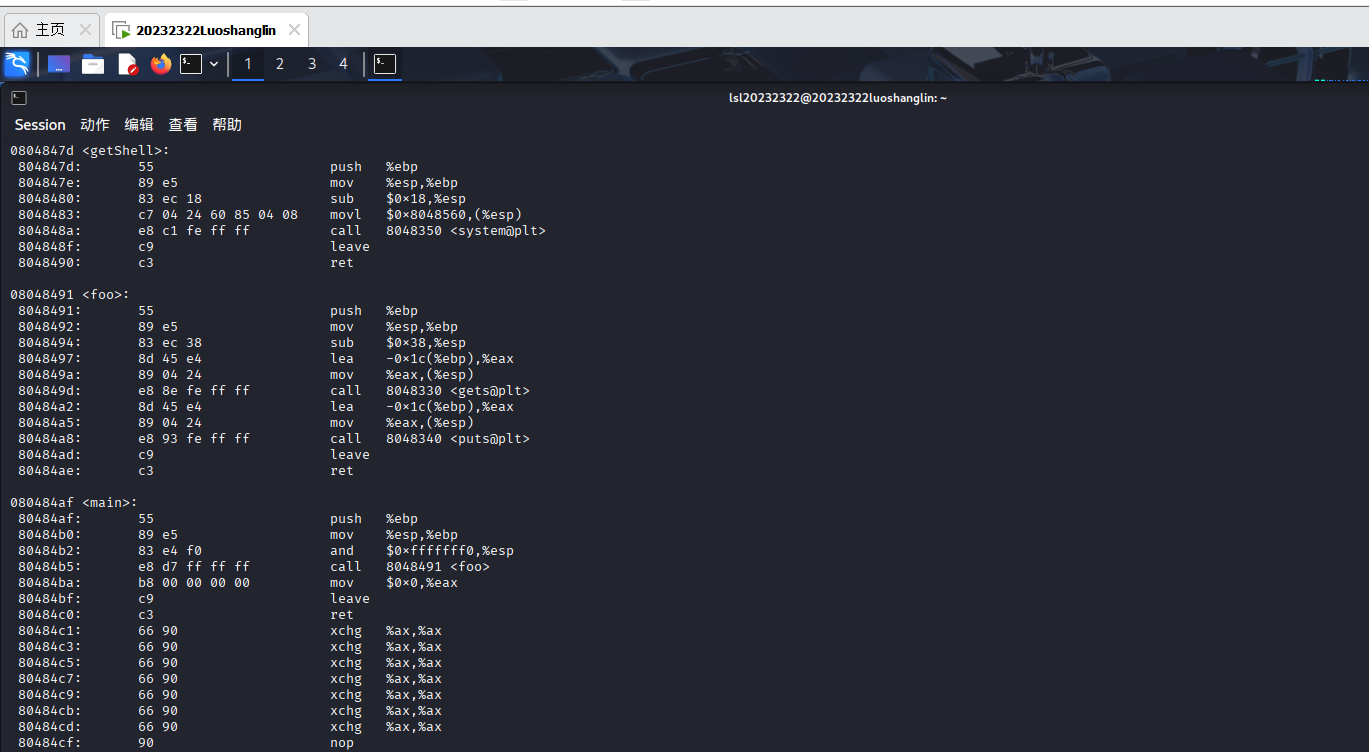Select the running terminal taskbar button
This screenshot has height=752, width=1369.
(x=385, y=64)
